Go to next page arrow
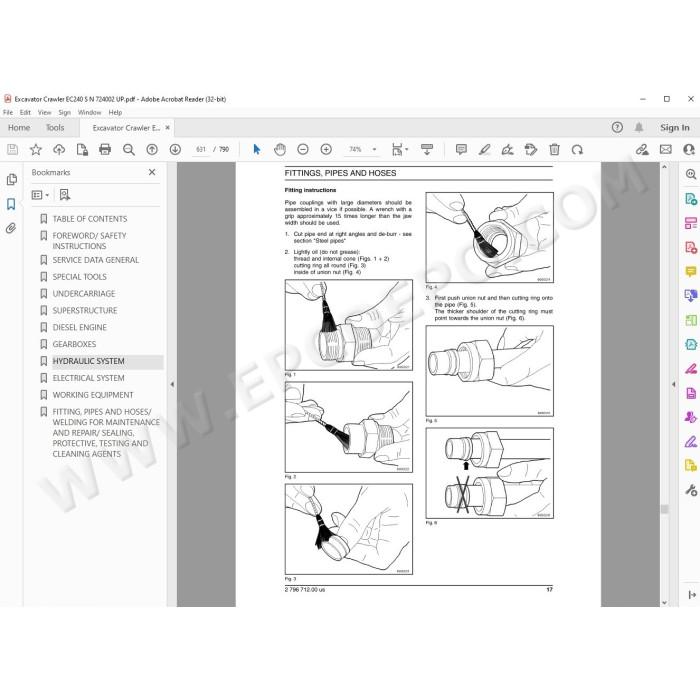The image size is (700, 700). (x=175, y=150)
